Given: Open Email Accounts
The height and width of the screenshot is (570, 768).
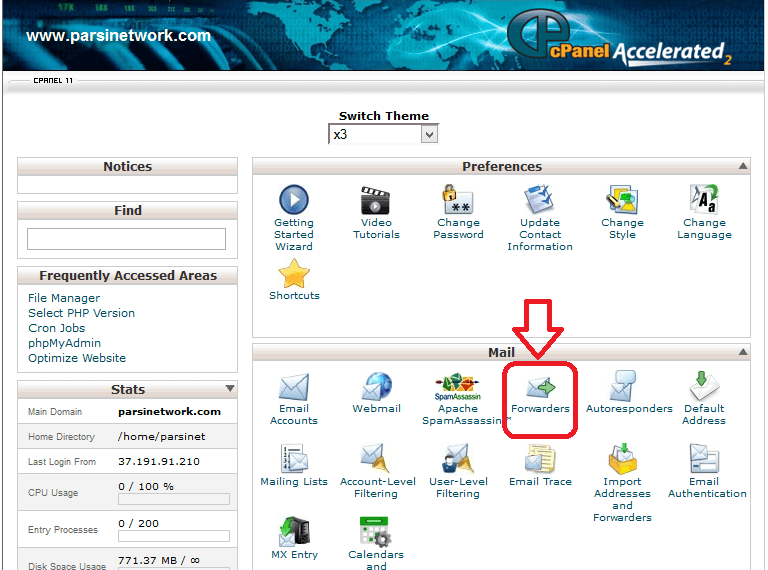Looking at the screenshot, I should pyautogui.click(x=294, y=389).
